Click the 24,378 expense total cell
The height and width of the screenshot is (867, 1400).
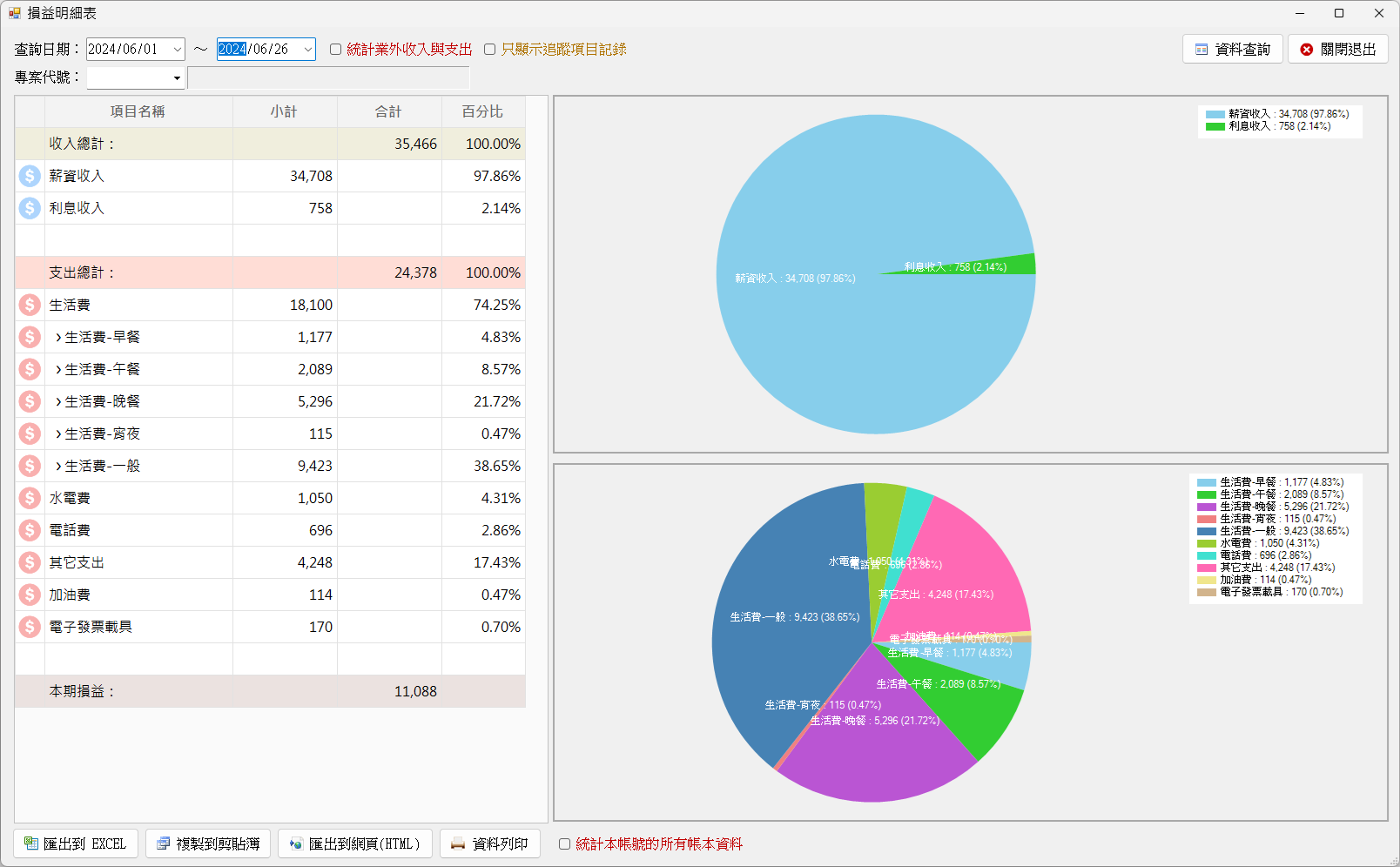point(389,272)
